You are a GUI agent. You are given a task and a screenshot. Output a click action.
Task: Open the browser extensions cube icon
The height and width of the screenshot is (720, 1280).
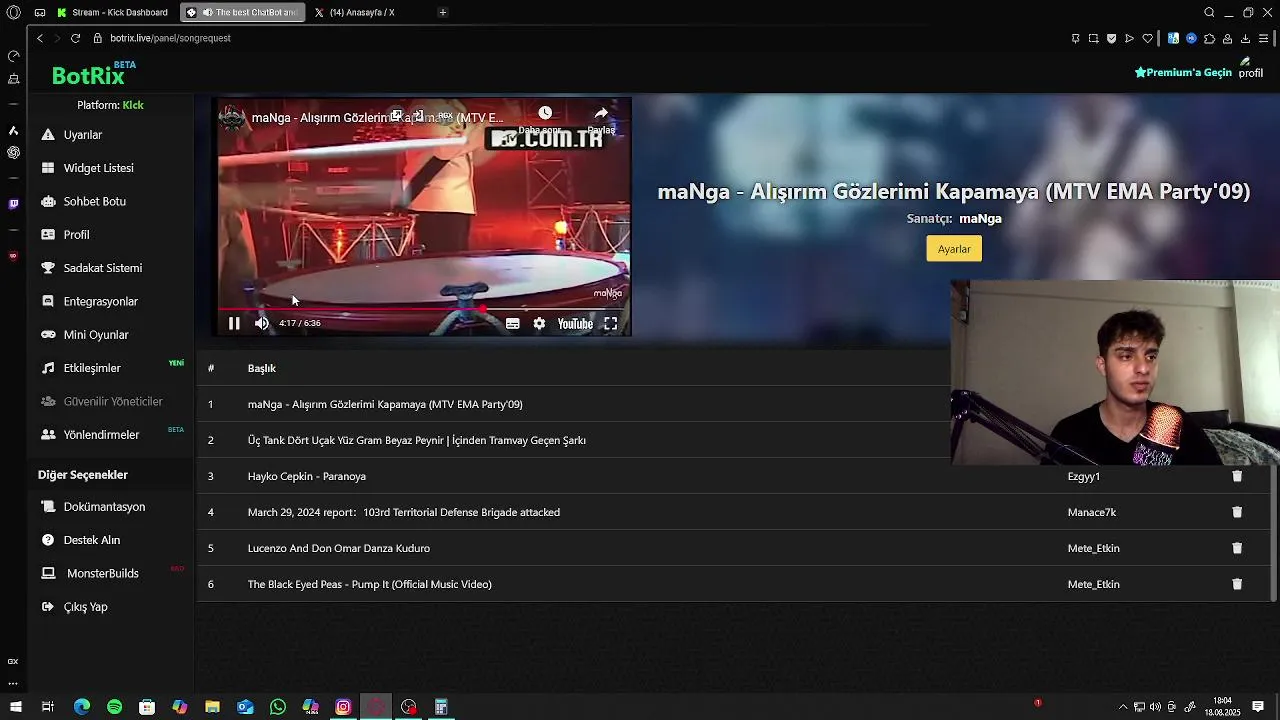pyautogui.click(x=1209, y=38)
